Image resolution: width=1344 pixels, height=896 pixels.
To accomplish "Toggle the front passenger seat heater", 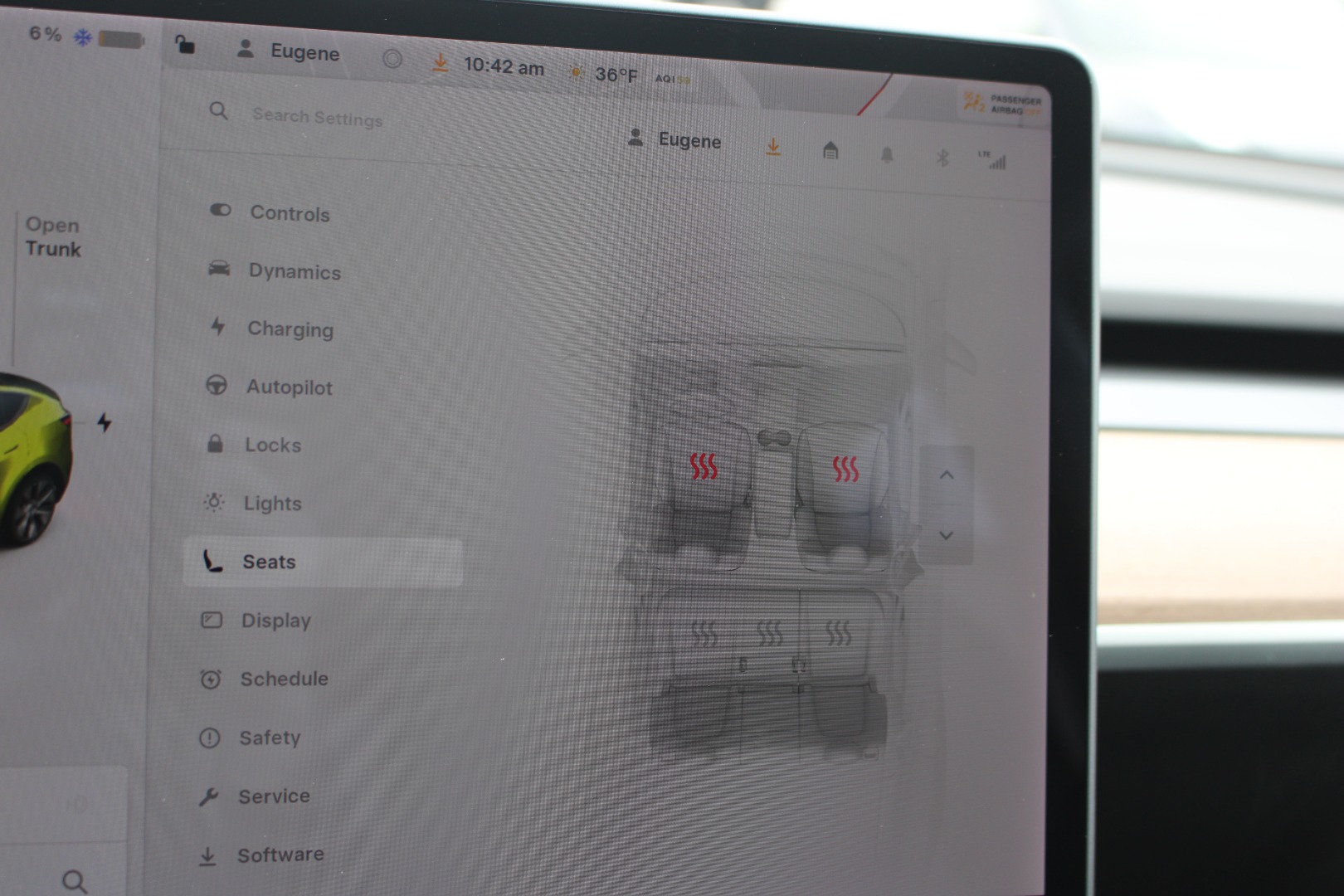I will coord(845,470).
